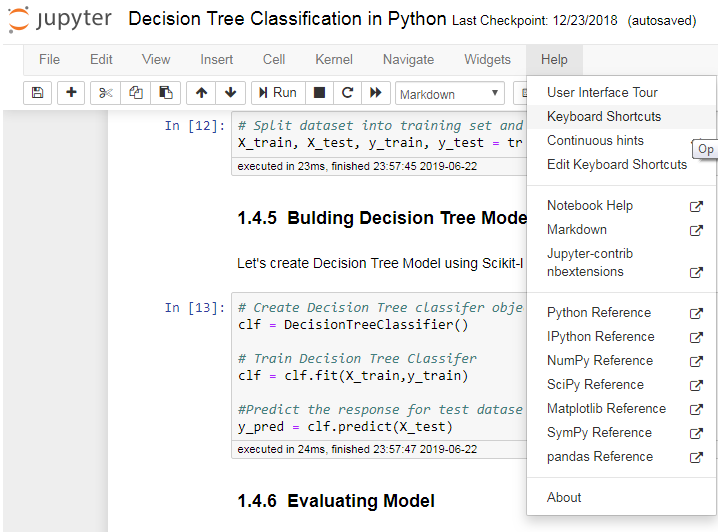
Task: Insert a cell below with plus icon
Action: [x=71, y=93]
